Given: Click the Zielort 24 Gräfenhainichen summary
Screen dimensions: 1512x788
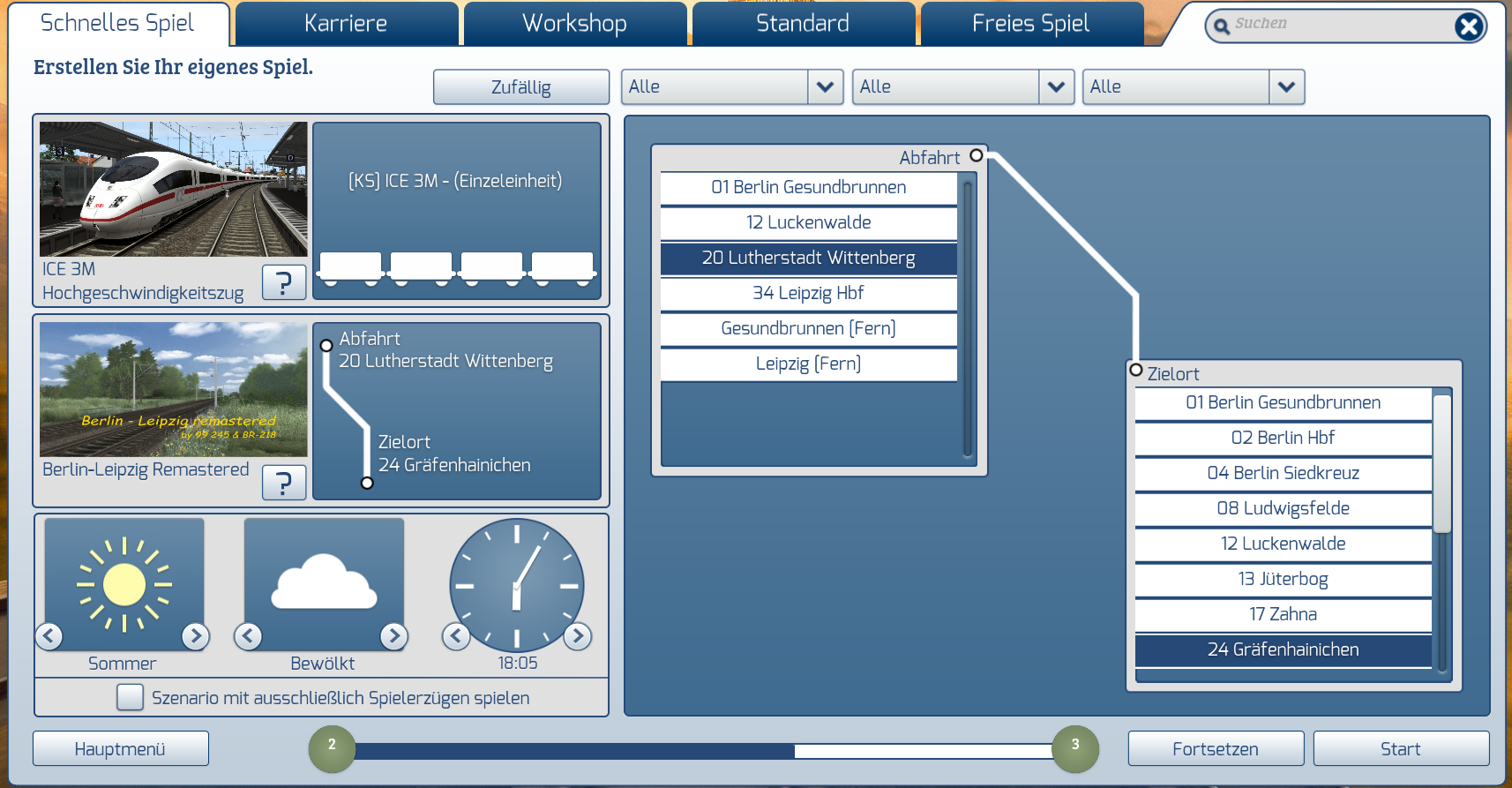Looking at the screenshot, I should (x=454, y=454).
